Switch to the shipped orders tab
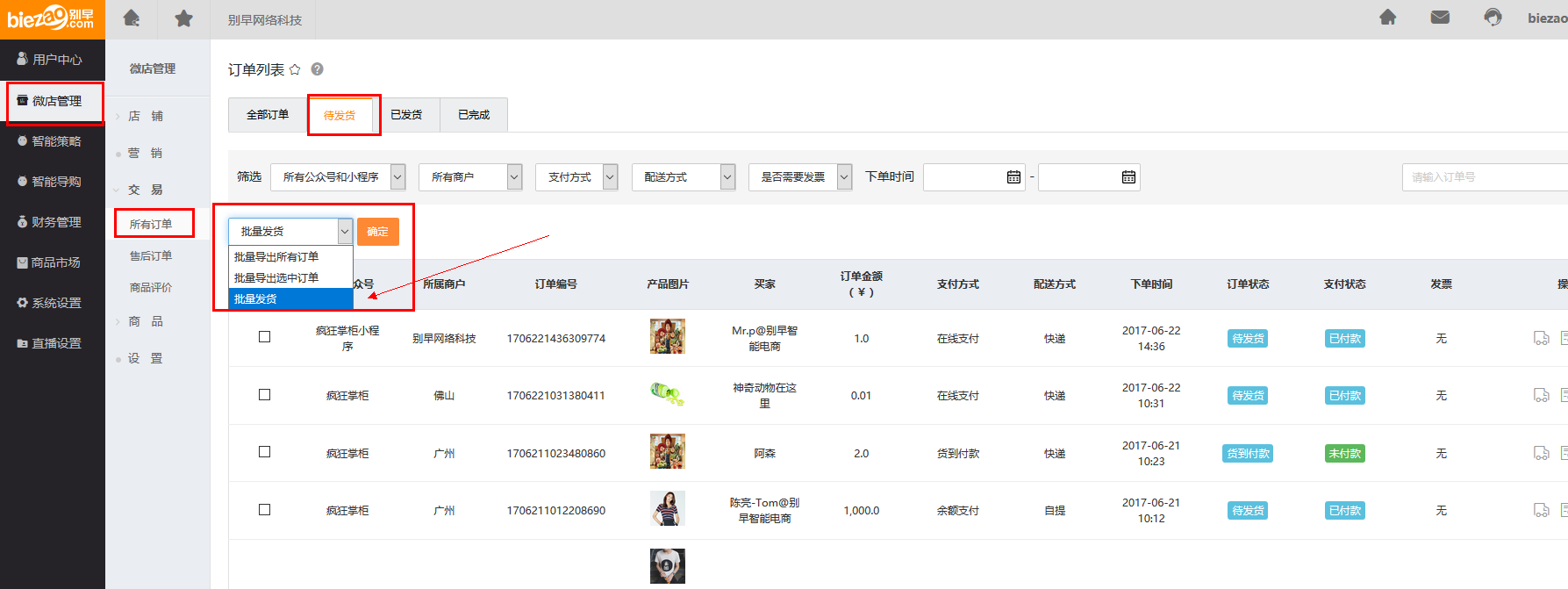 click(406, 115)
